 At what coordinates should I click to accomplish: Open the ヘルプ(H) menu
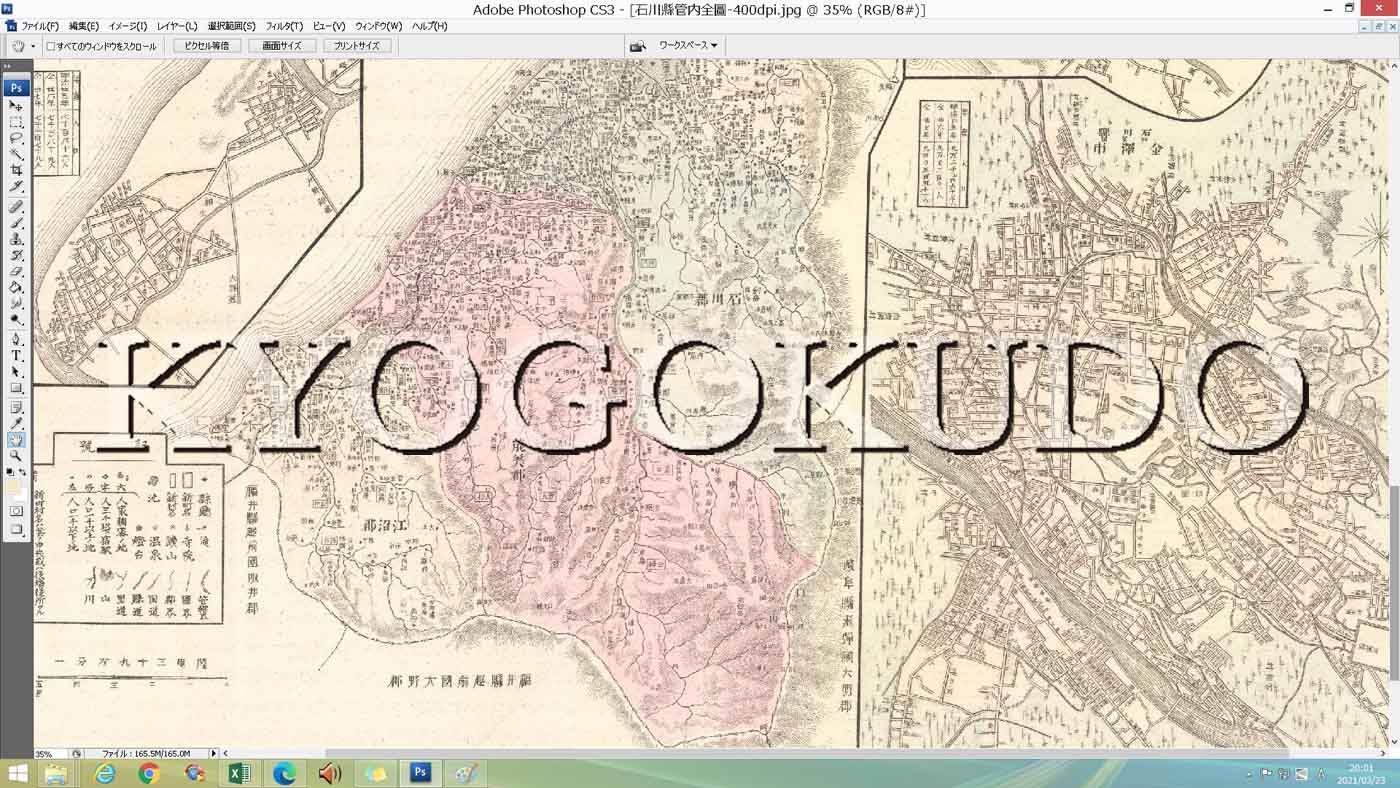click(430, 26)
